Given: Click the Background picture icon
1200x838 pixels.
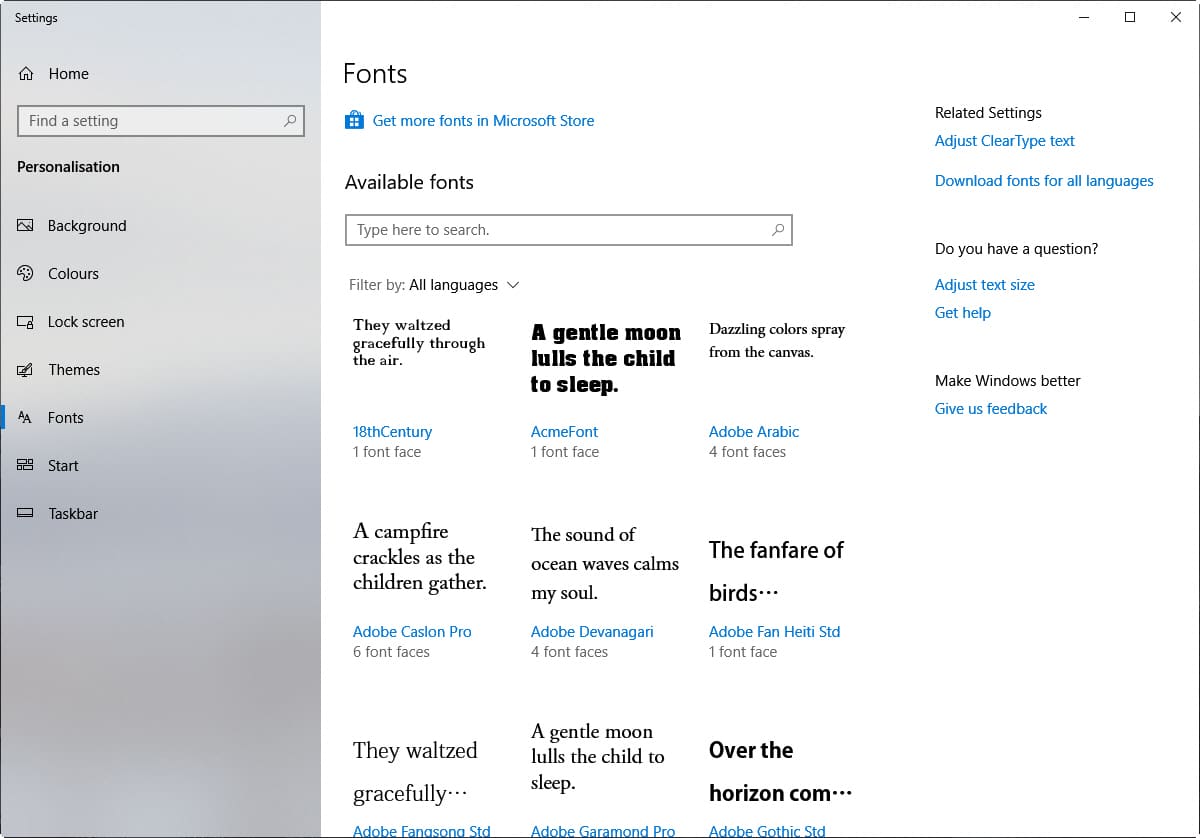Looking at the screenshot, I should tap(26, 226).
